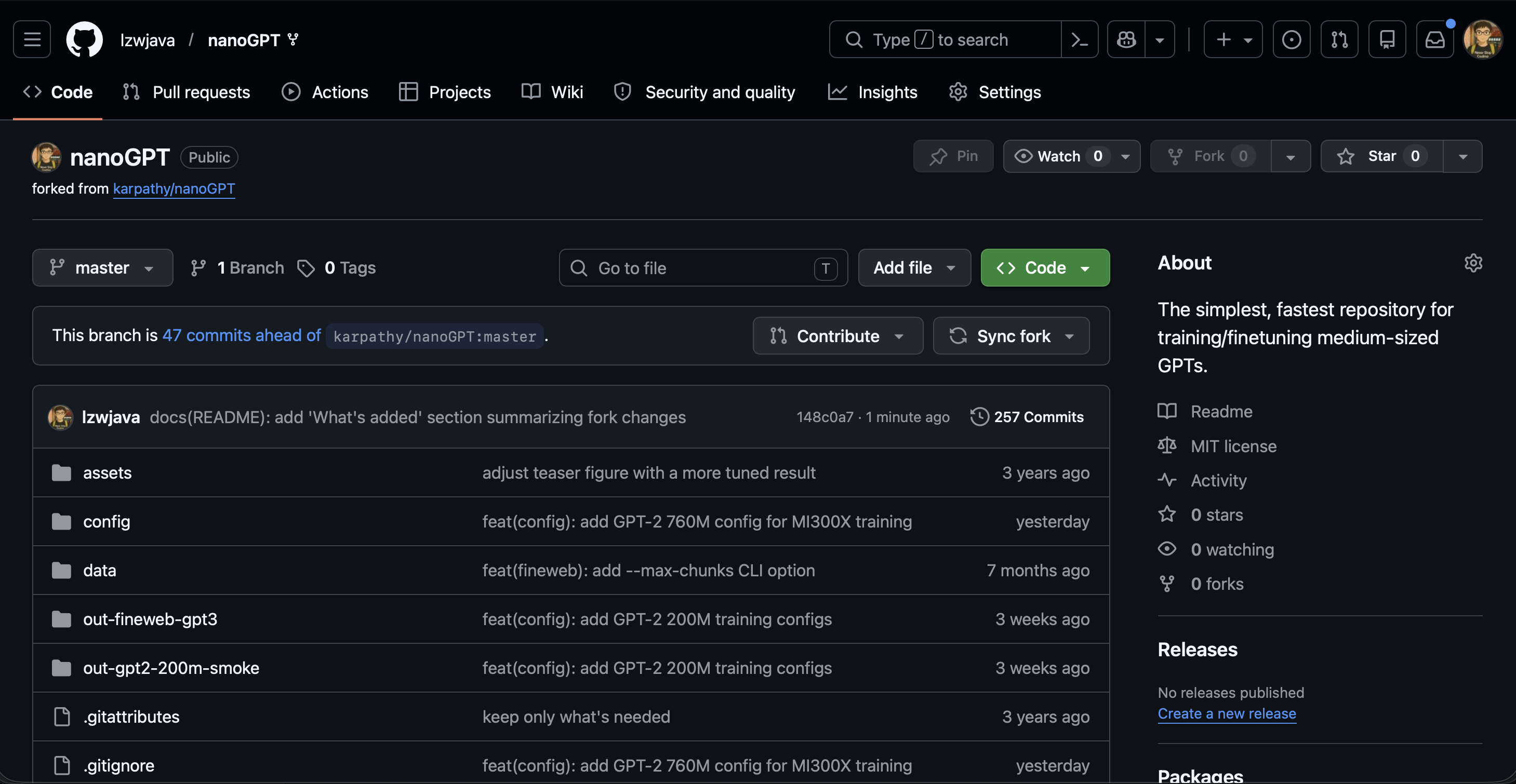Viewport: 1516px width, 784px height.
Task: Star the nanoGPT repository
Action: [x=1382, y=156]
